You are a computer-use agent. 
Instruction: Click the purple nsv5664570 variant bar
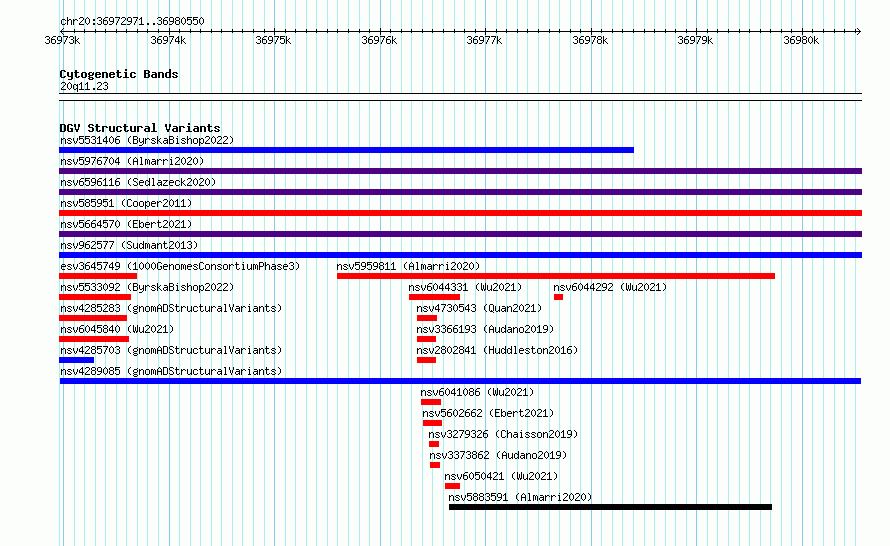460,234
